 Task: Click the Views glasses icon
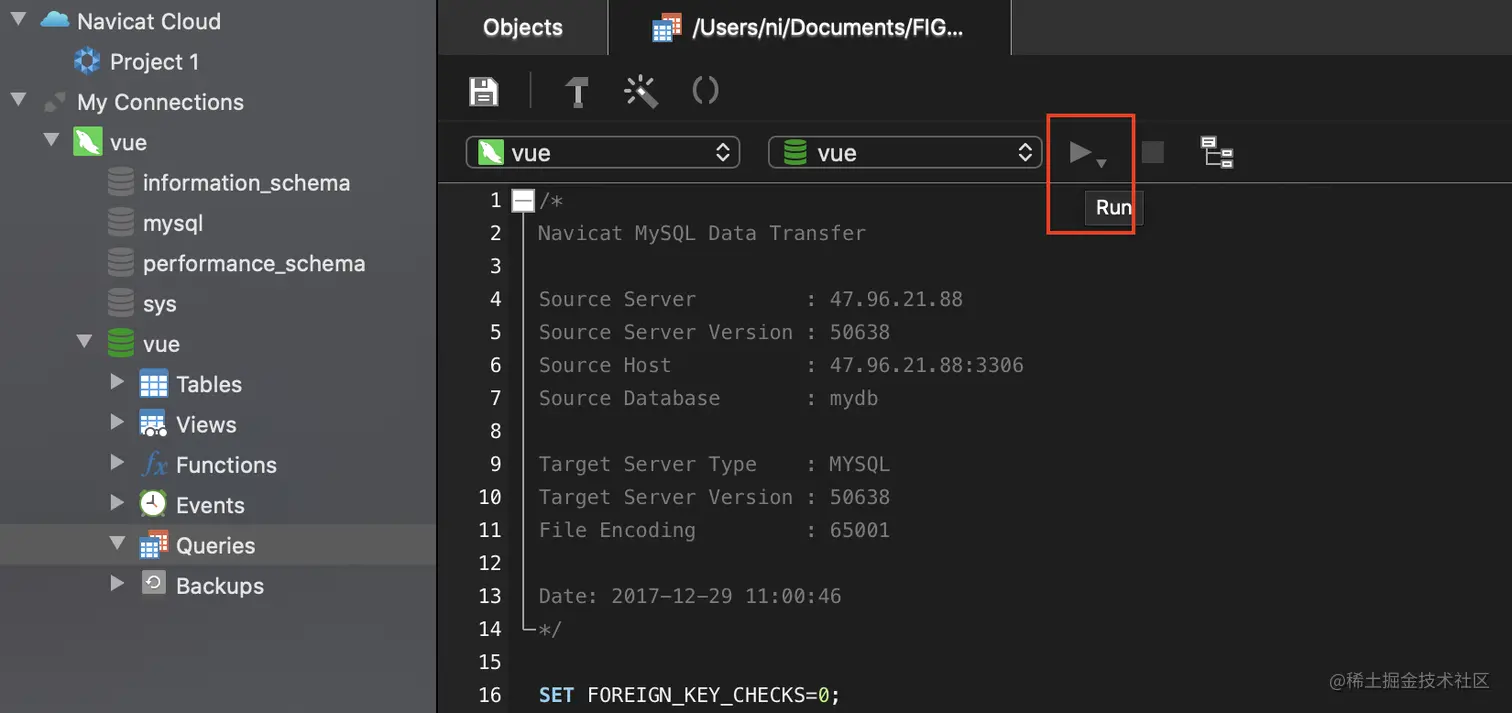coord(154,425)
